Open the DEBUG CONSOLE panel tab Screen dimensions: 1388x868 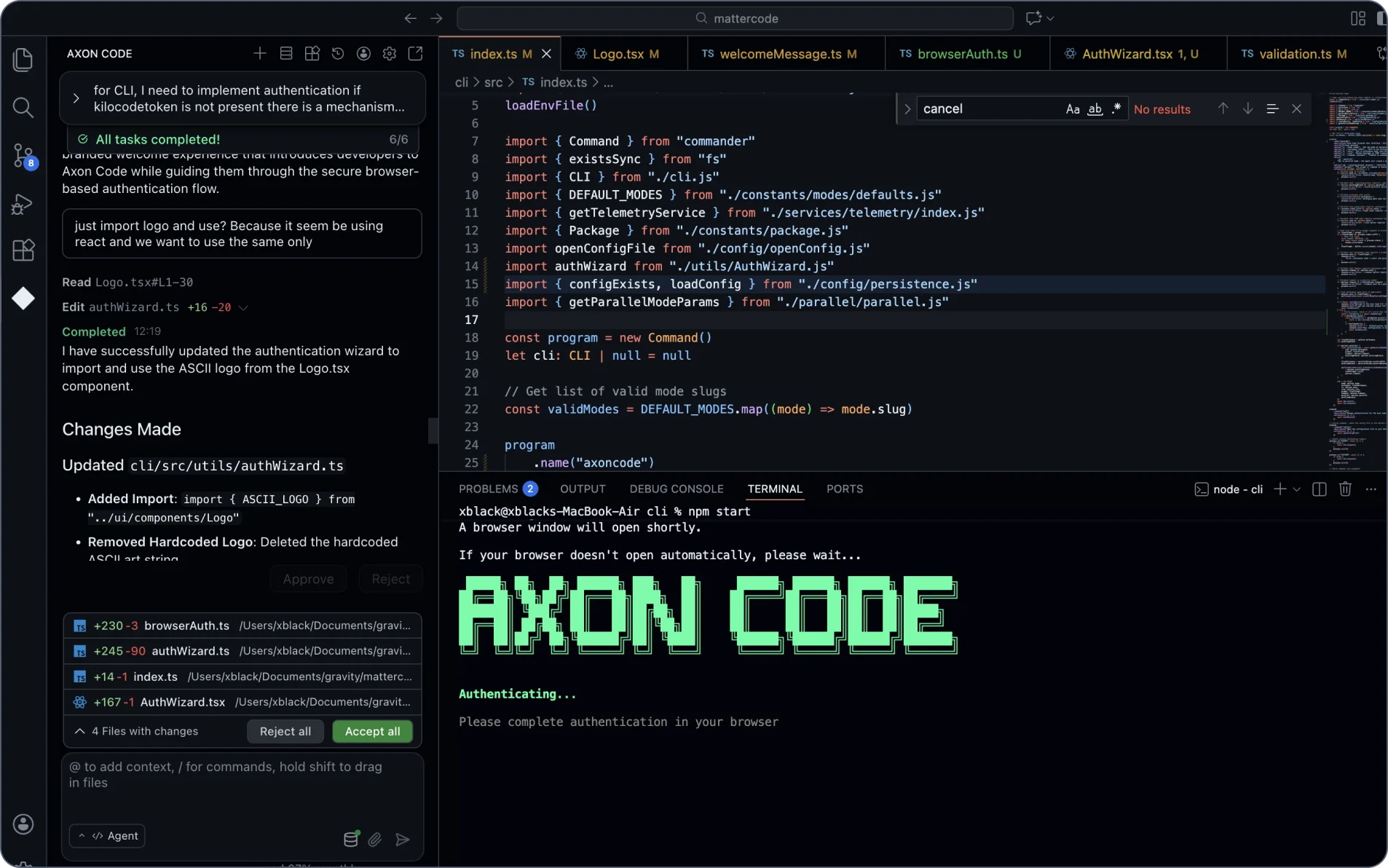677,489
